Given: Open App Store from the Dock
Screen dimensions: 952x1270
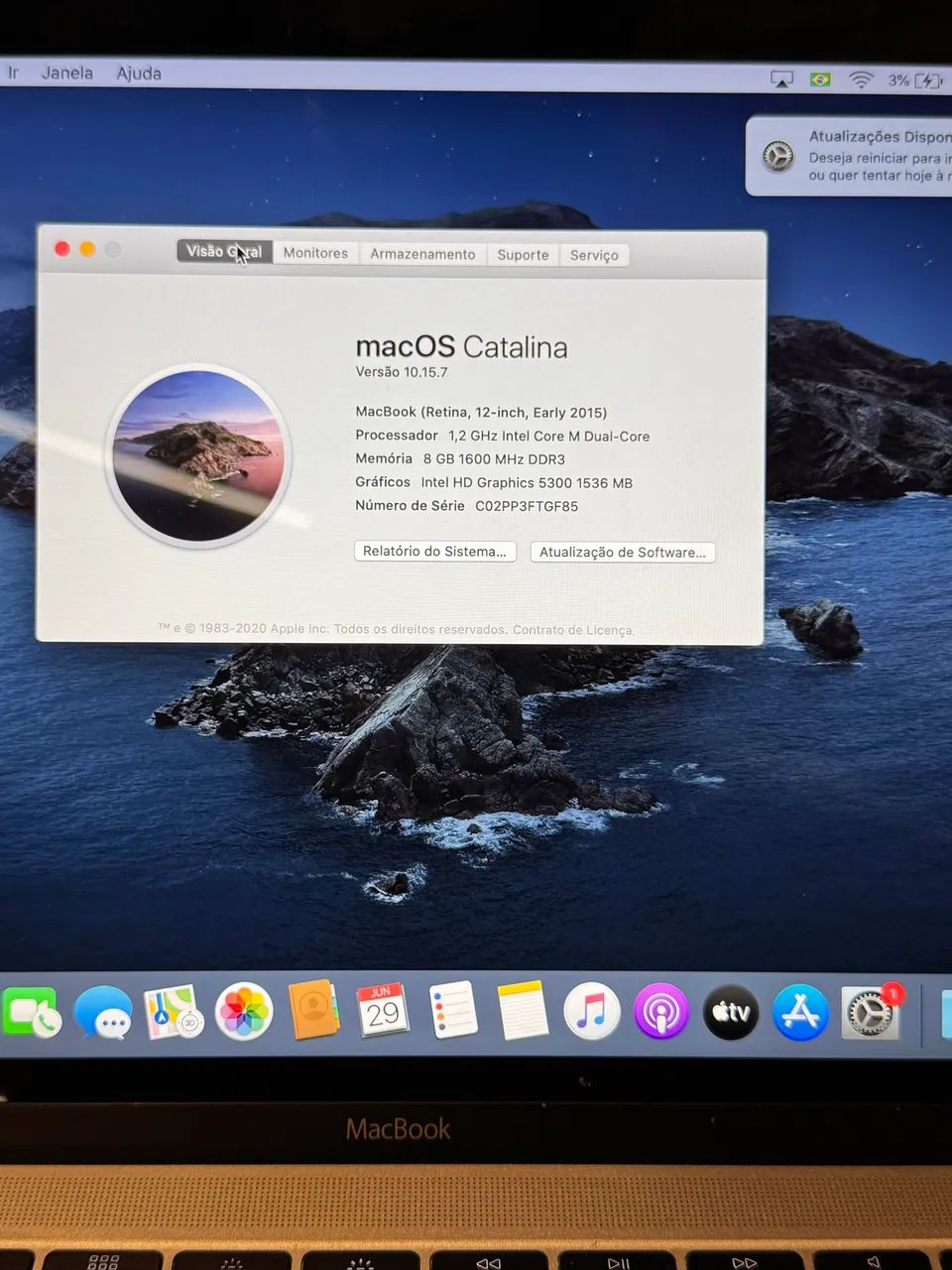Looking at the screenshot, I should click(800, 1012).
